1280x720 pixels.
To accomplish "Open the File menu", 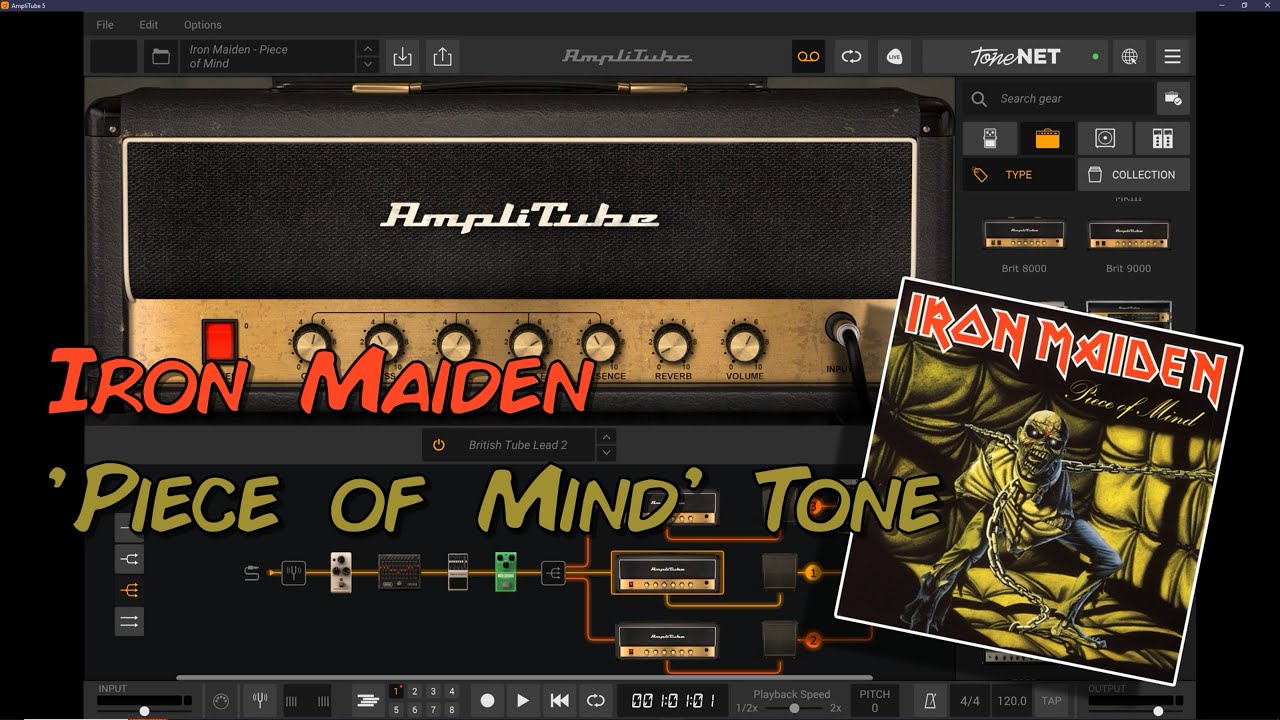I will pos(105,24).
